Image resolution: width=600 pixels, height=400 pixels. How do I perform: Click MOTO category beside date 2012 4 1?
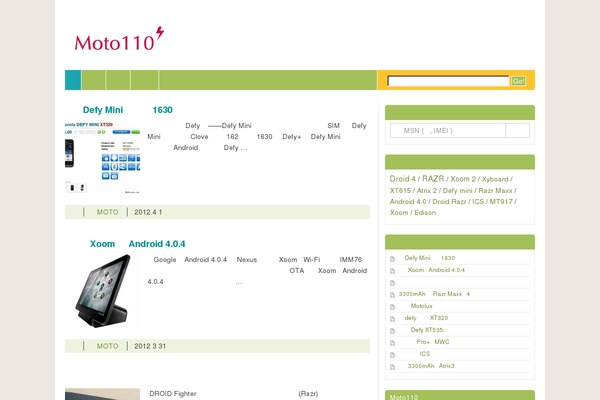tap(107, 212)
